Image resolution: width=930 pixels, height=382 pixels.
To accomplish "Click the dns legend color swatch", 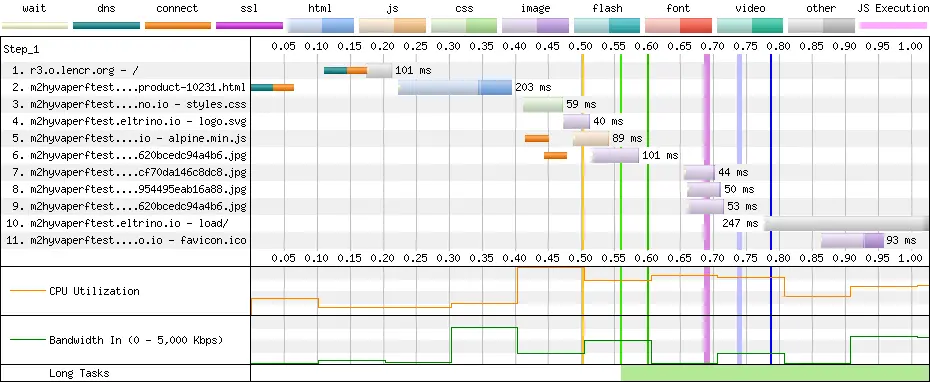I will (x=106, y=26).
